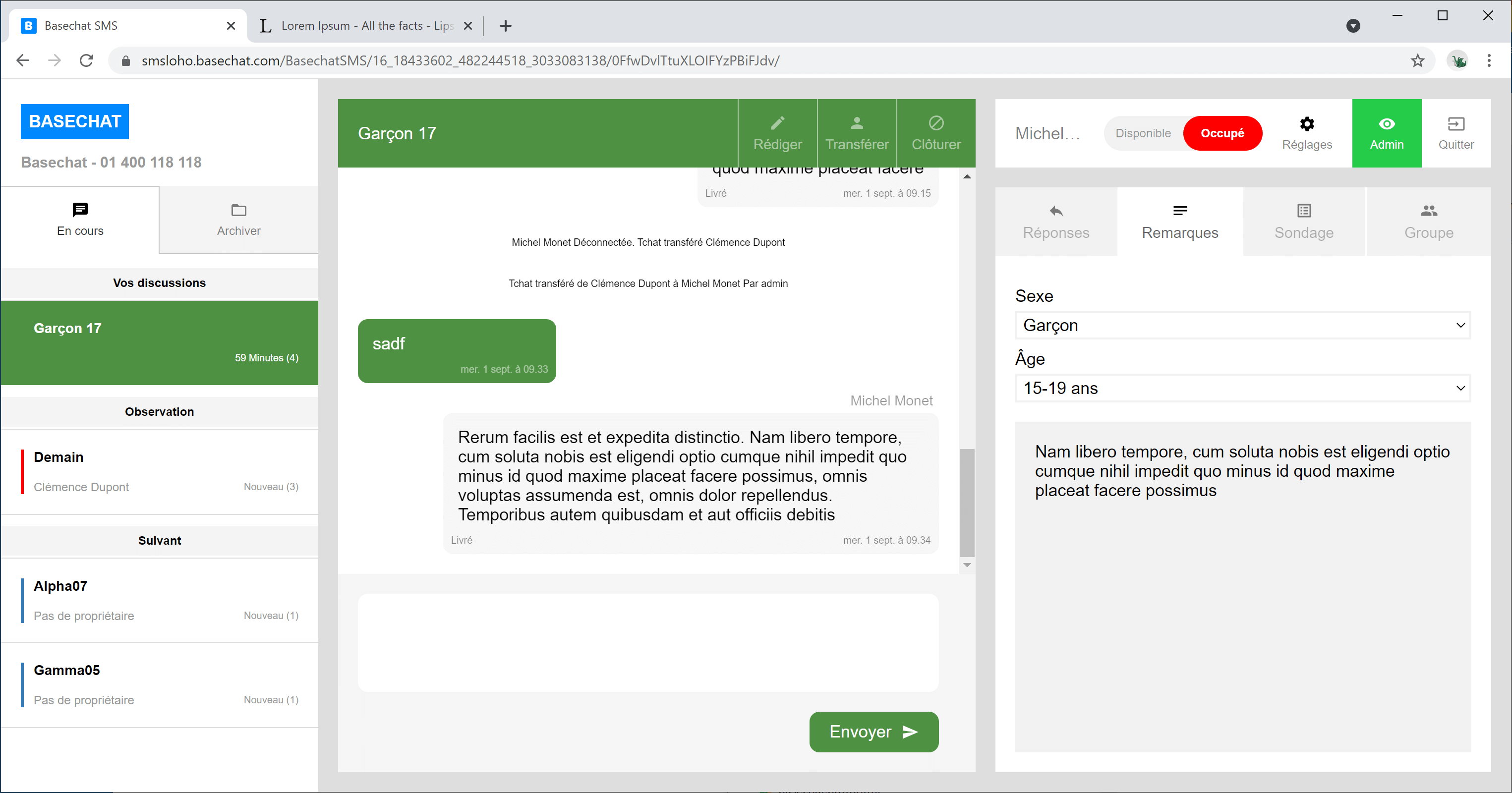Click the Clôturer circle-slash icon
The height and width of the screenshot is (793, 1512).
point(935,123)
